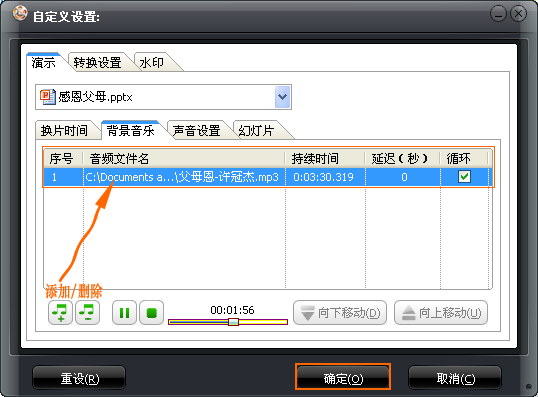Add a background music file
This screenshot has width=538, height=397.
60,312
